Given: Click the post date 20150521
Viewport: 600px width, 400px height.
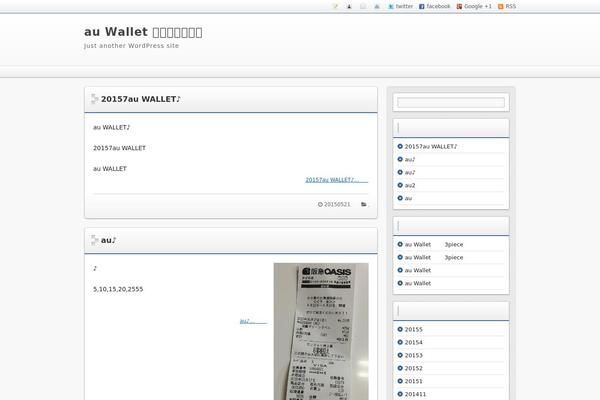Looking at the screenshot, I should (x=337, y=204).
